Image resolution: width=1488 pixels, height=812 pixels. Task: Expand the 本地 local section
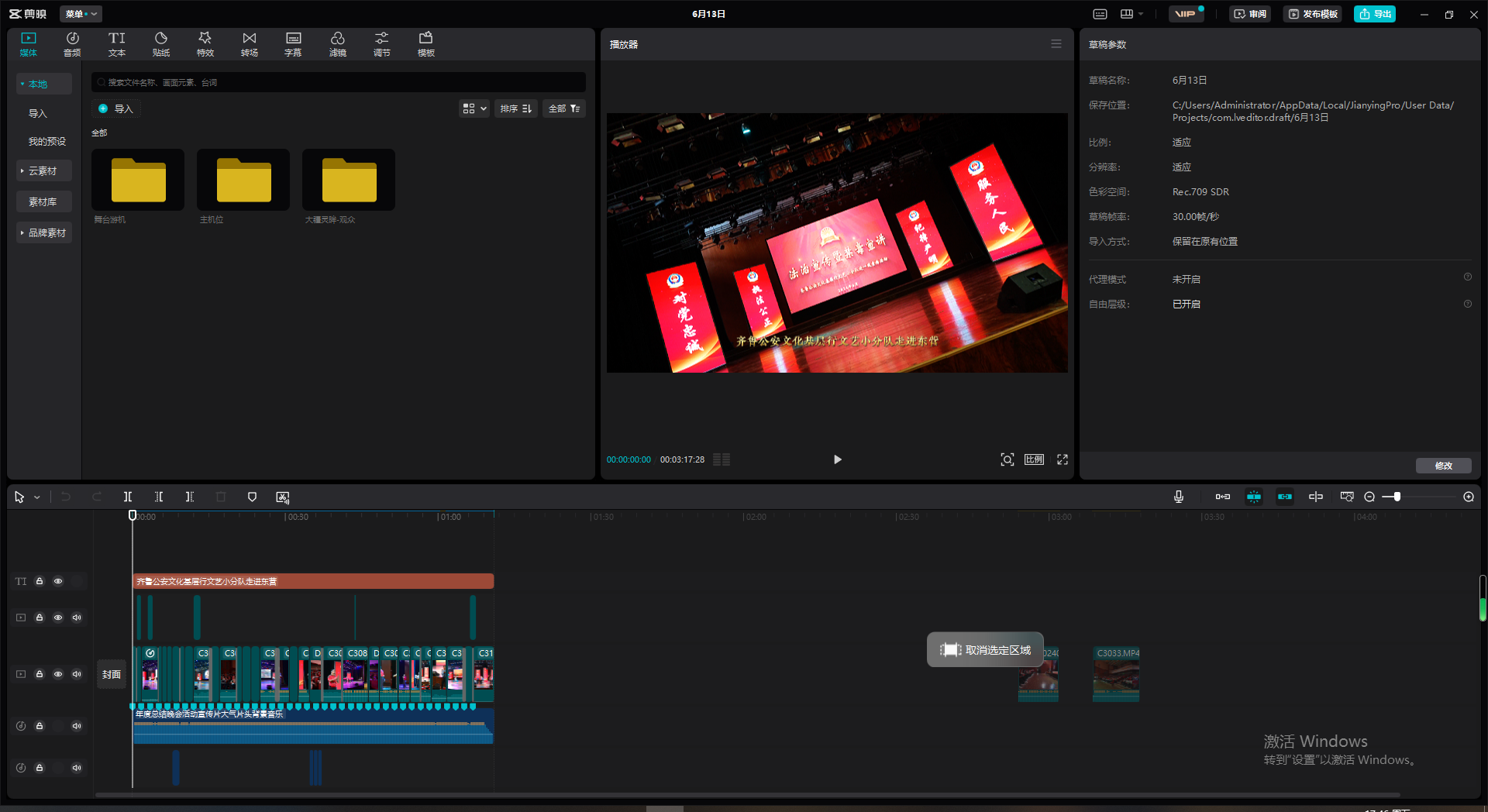pyautogui.click(x=44, y=84)
